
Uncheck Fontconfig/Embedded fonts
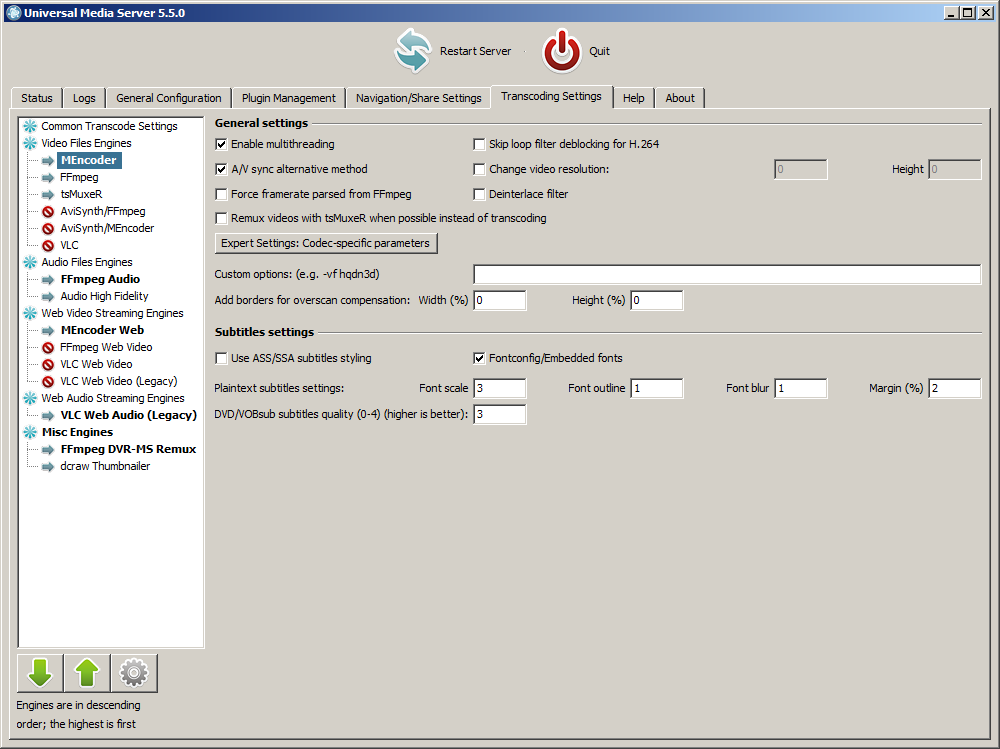tap(479, 359)
